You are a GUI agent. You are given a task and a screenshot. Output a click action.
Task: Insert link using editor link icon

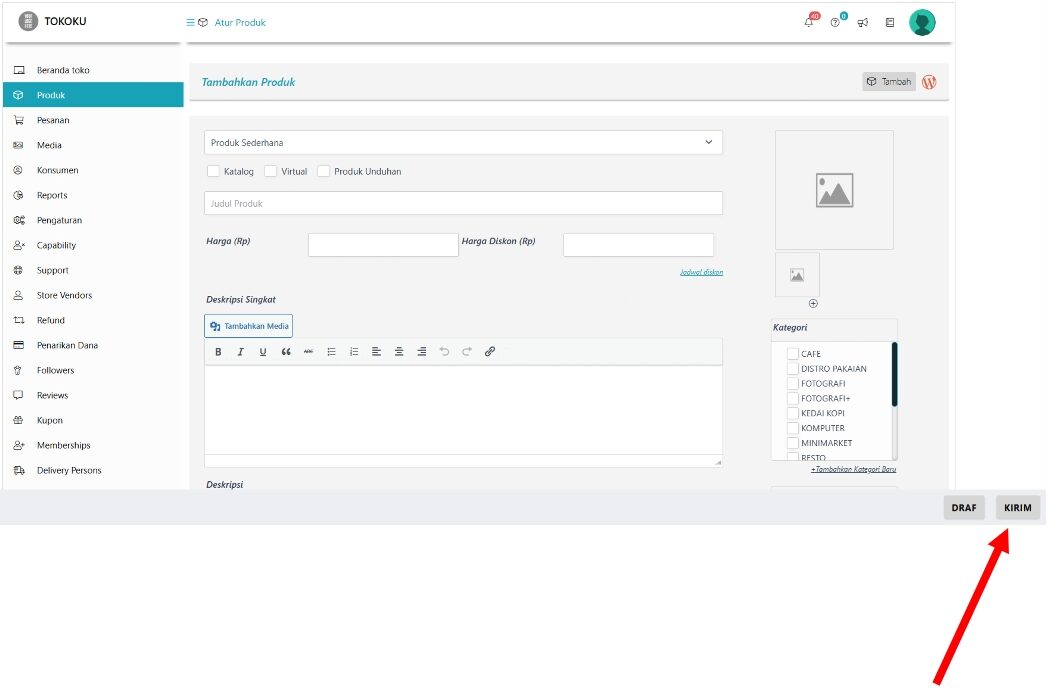(490, 352)
